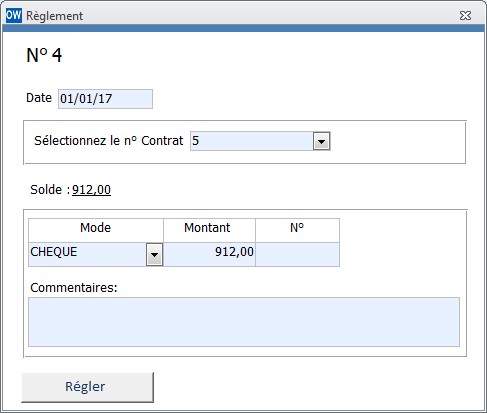Click the Montant column header
The width and height of the screenshot is (487, 413).
click(209, 230)
